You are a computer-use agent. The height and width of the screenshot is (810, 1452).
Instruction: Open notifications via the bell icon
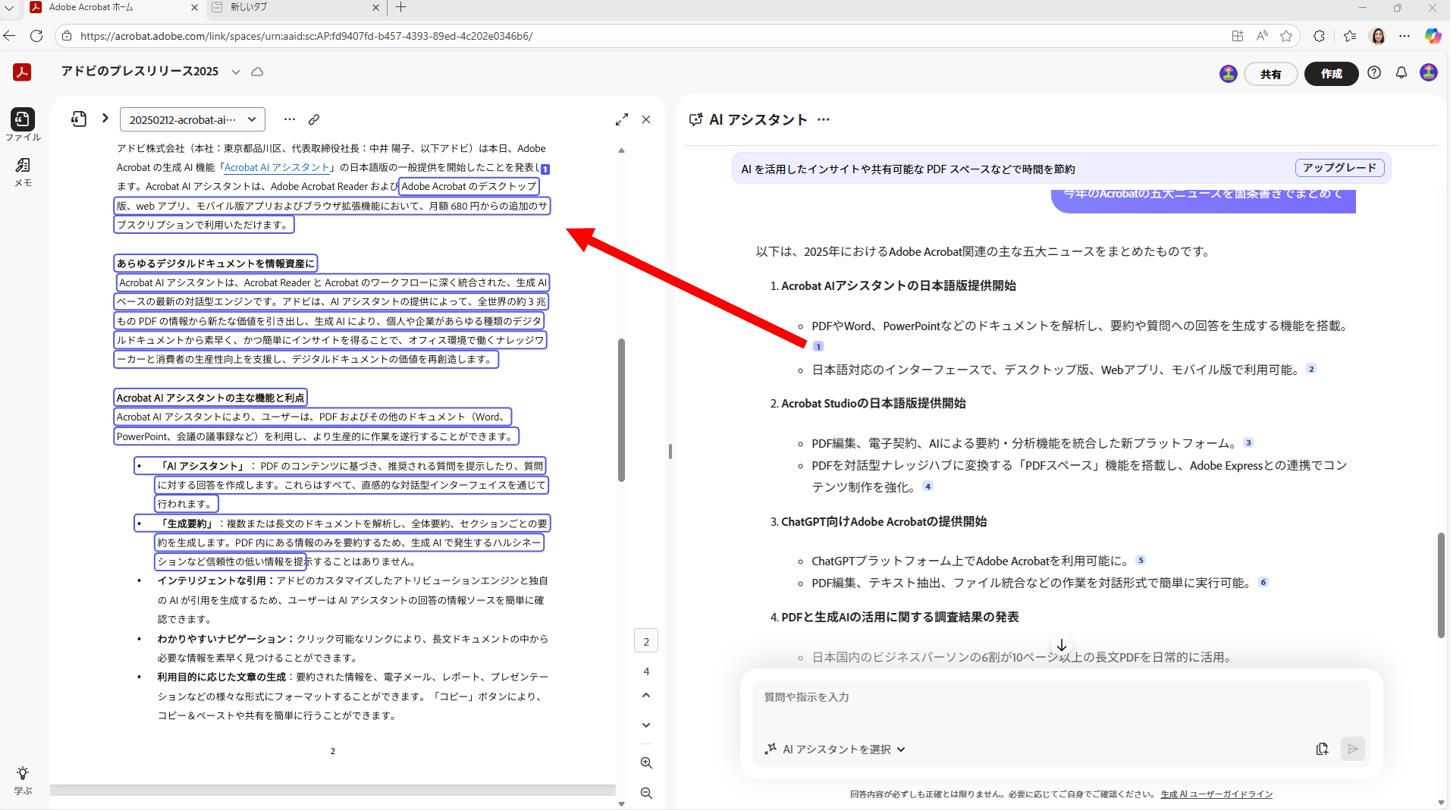(1401, 71)
